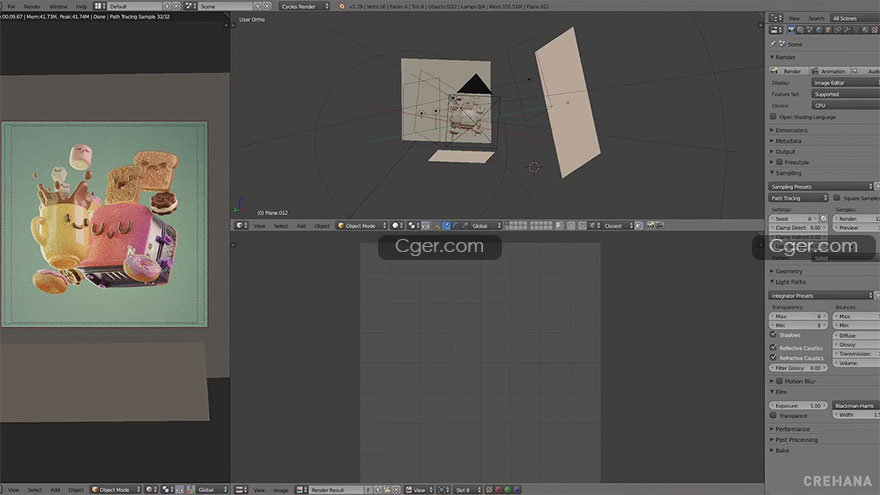Open Global orientation dropdown in top viewport
880x495 pixels.
[486, 226]
